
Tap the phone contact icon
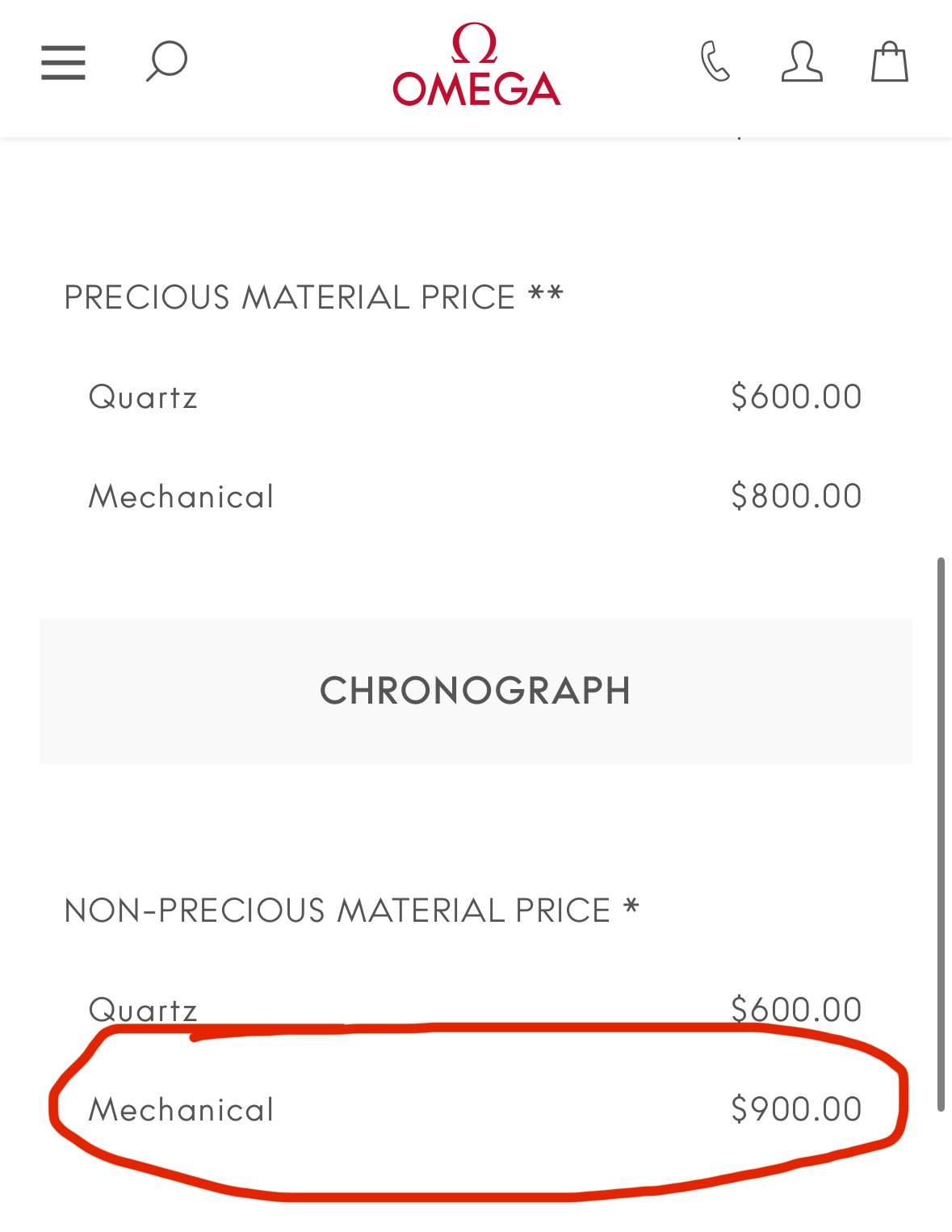click(x=715, y=62)
